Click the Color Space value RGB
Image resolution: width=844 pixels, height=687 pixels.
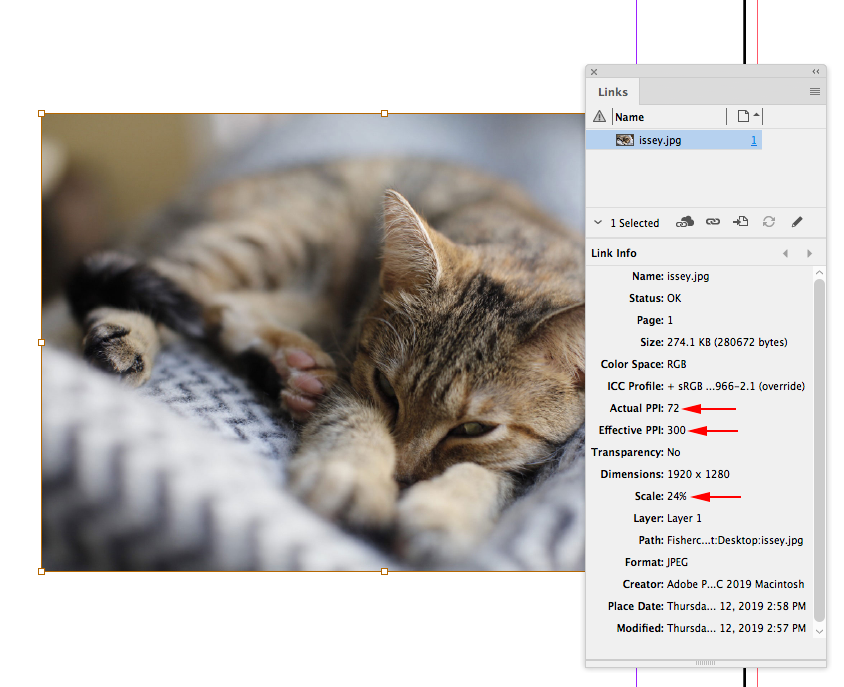pyautogui.click(x=677, y=364)
